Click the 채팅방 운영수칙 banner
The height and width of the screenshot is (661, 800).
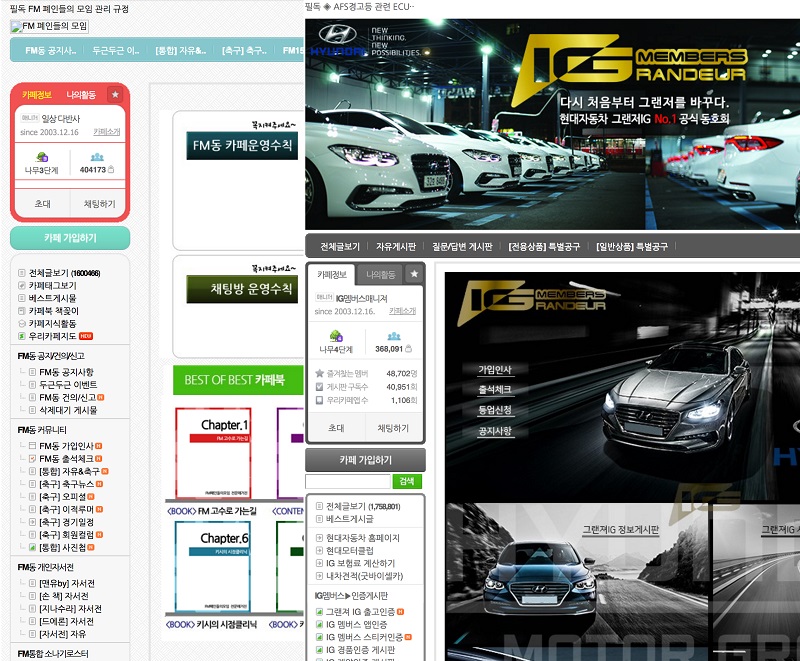(x=242, y=289)
